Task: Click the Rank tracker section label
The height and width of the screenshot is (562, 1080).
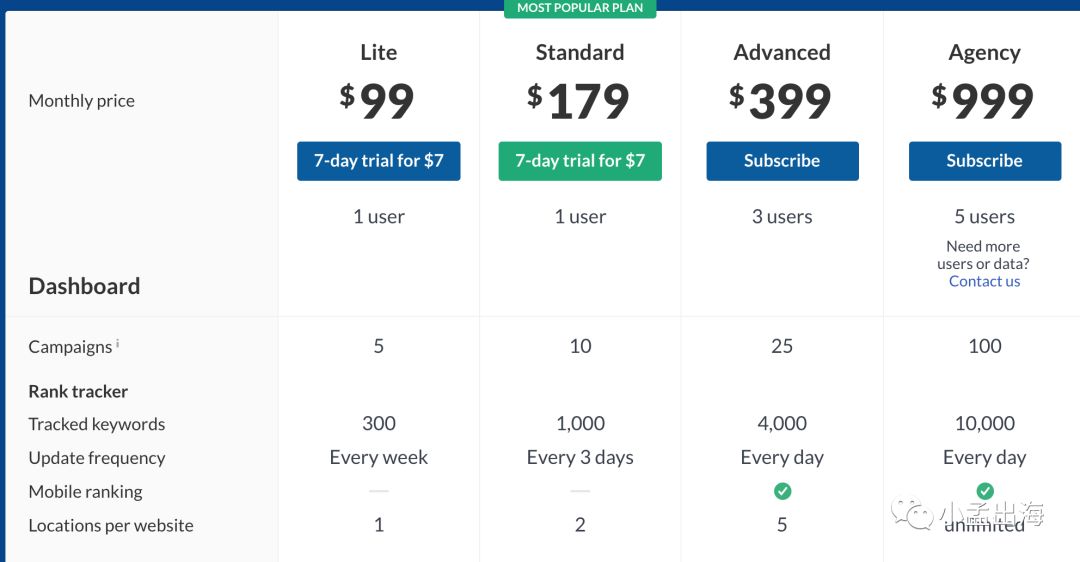Action: (x=78, y=391)
